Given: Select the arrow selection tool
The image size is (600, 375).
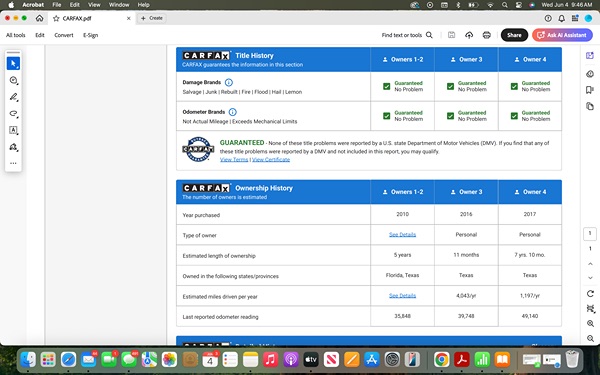Looking at the screenshot, I should [13, 64].
